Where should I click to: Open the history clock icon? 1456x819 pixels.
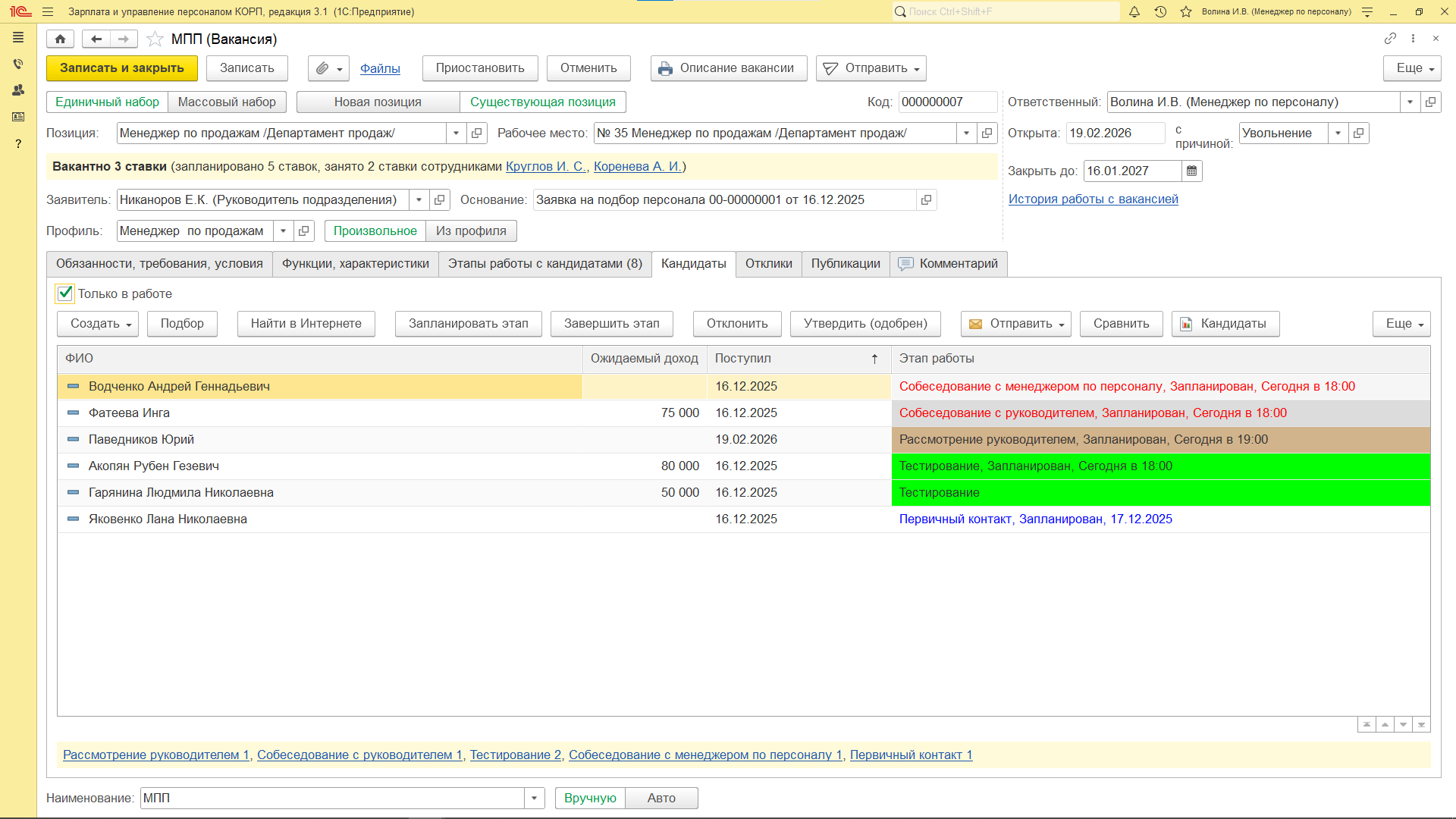coord(1160,11)
